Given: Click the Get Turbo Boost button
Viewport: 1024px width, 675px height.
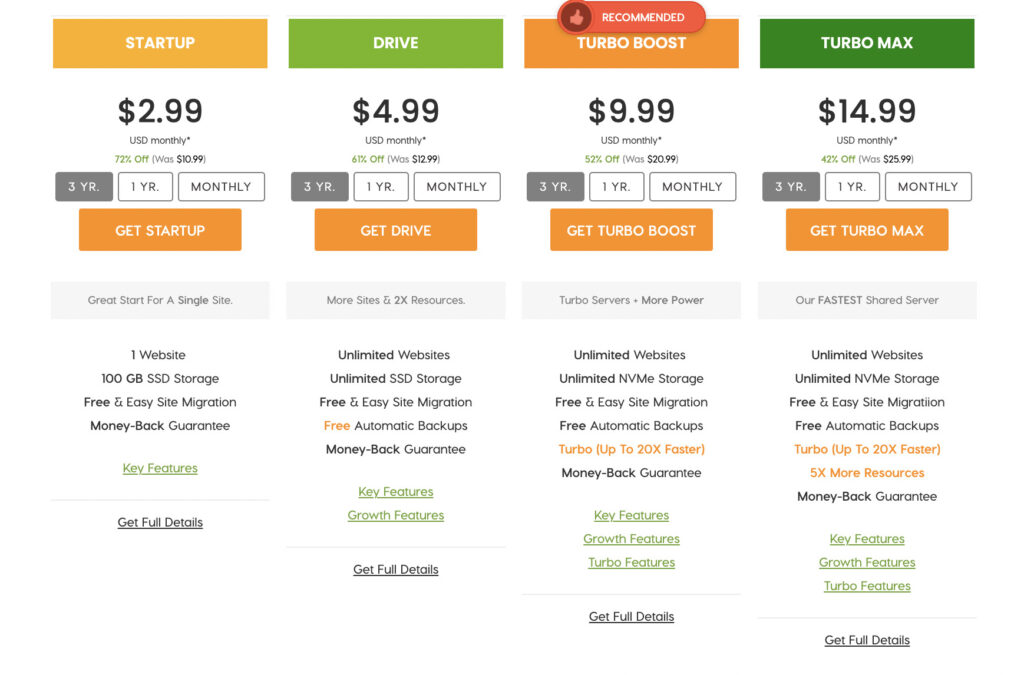Looking at the screenshot, I should (632, 230).
